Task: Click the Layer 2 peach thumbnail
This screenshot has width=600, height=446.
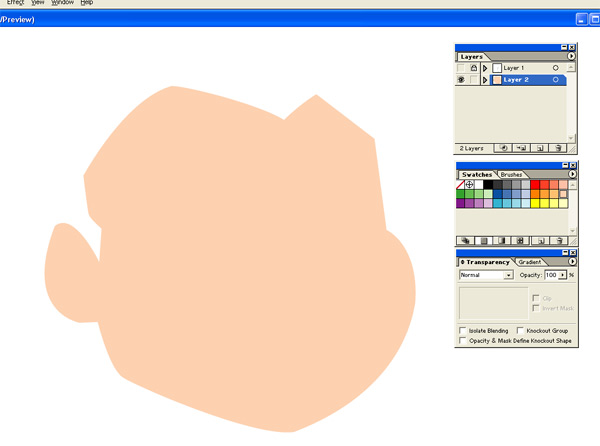Action: tap(497, 80)
